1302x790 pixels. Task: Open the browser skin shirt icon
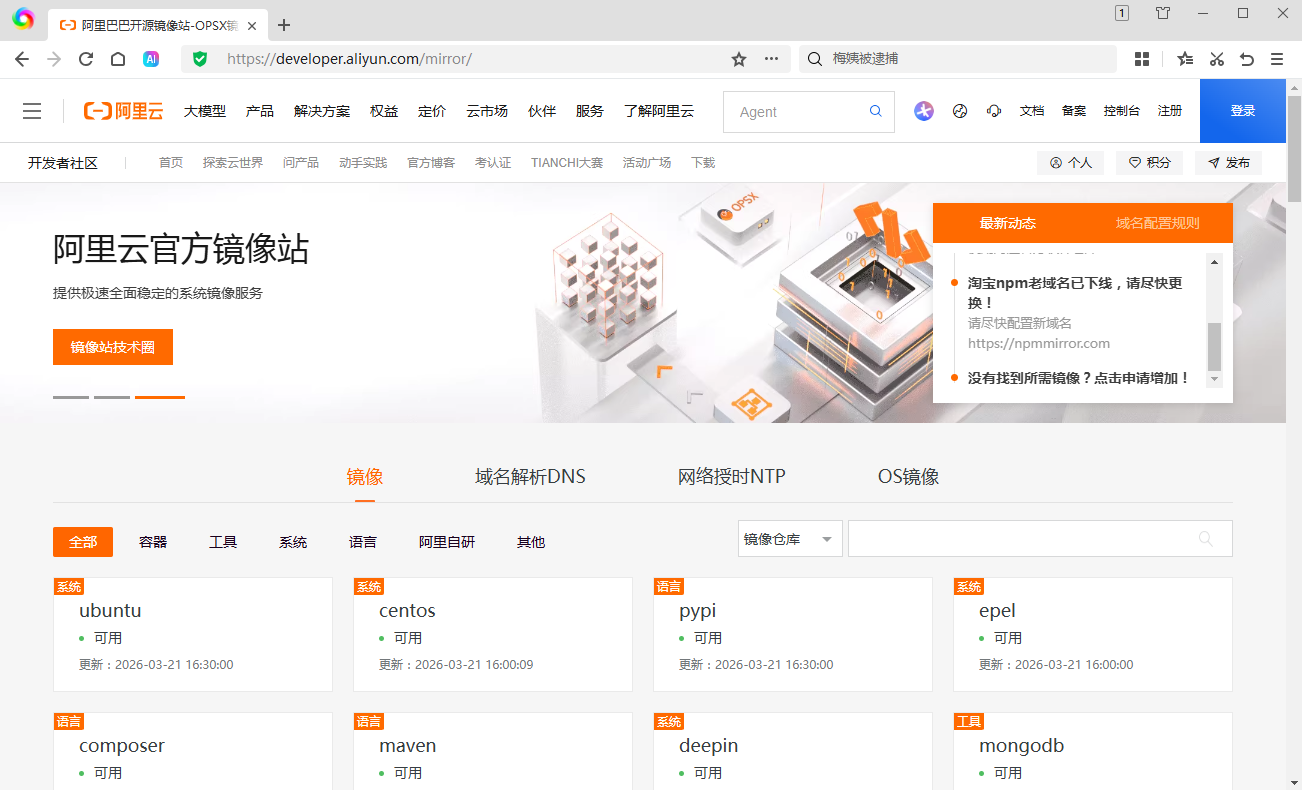point(1163,13)
